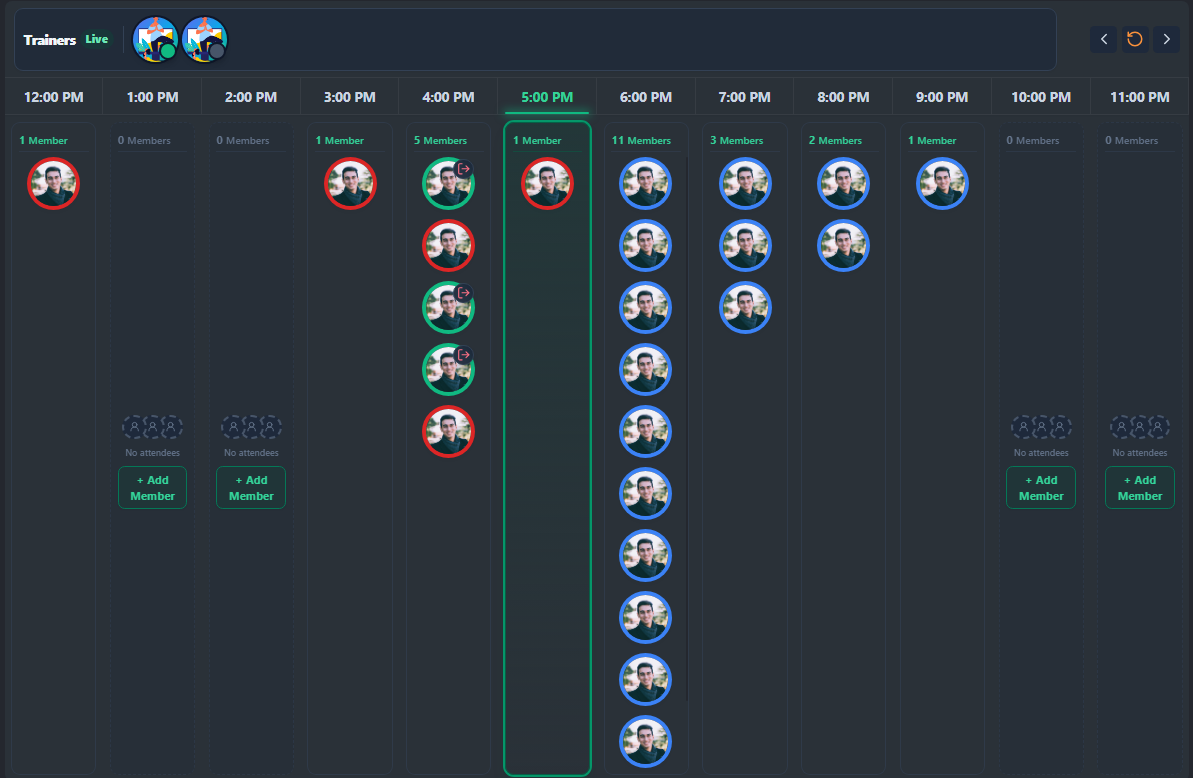Screen dimensions: 1193x778
Task: Go to the next time range
Action: (x=1166, y=39)
